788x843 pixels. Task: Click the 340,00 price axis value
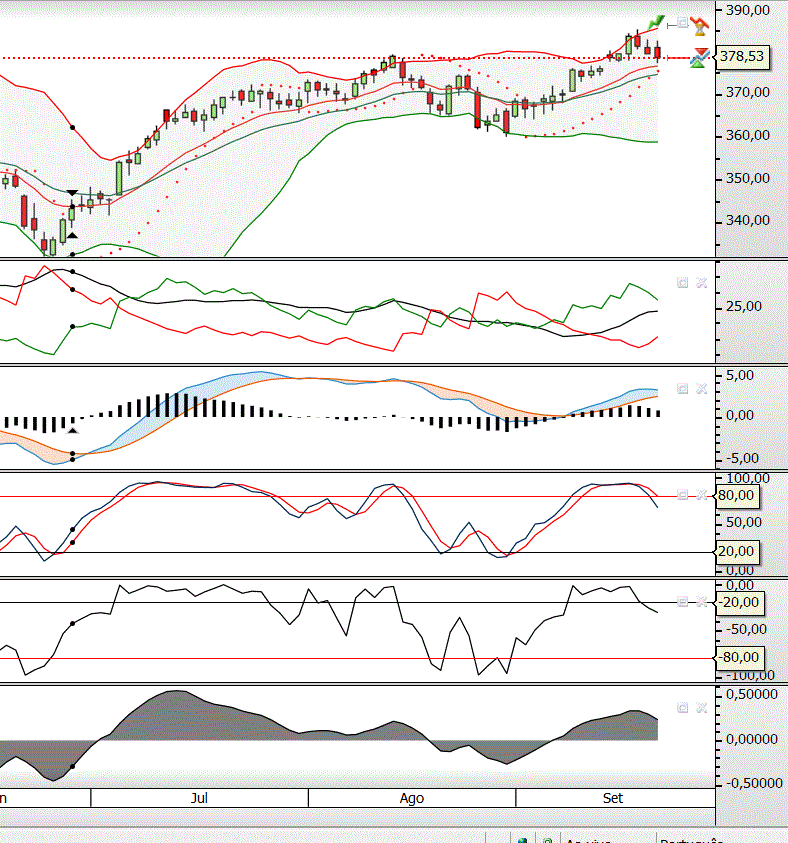tap(748, 220)
